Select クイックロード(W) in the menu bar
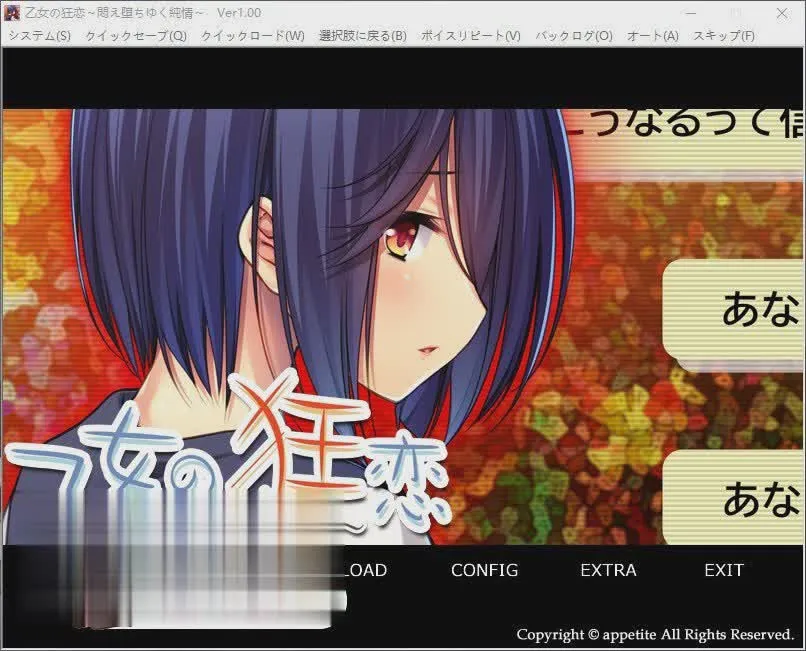806x651 pixels. pyautogui.click(x=252, y=35)
